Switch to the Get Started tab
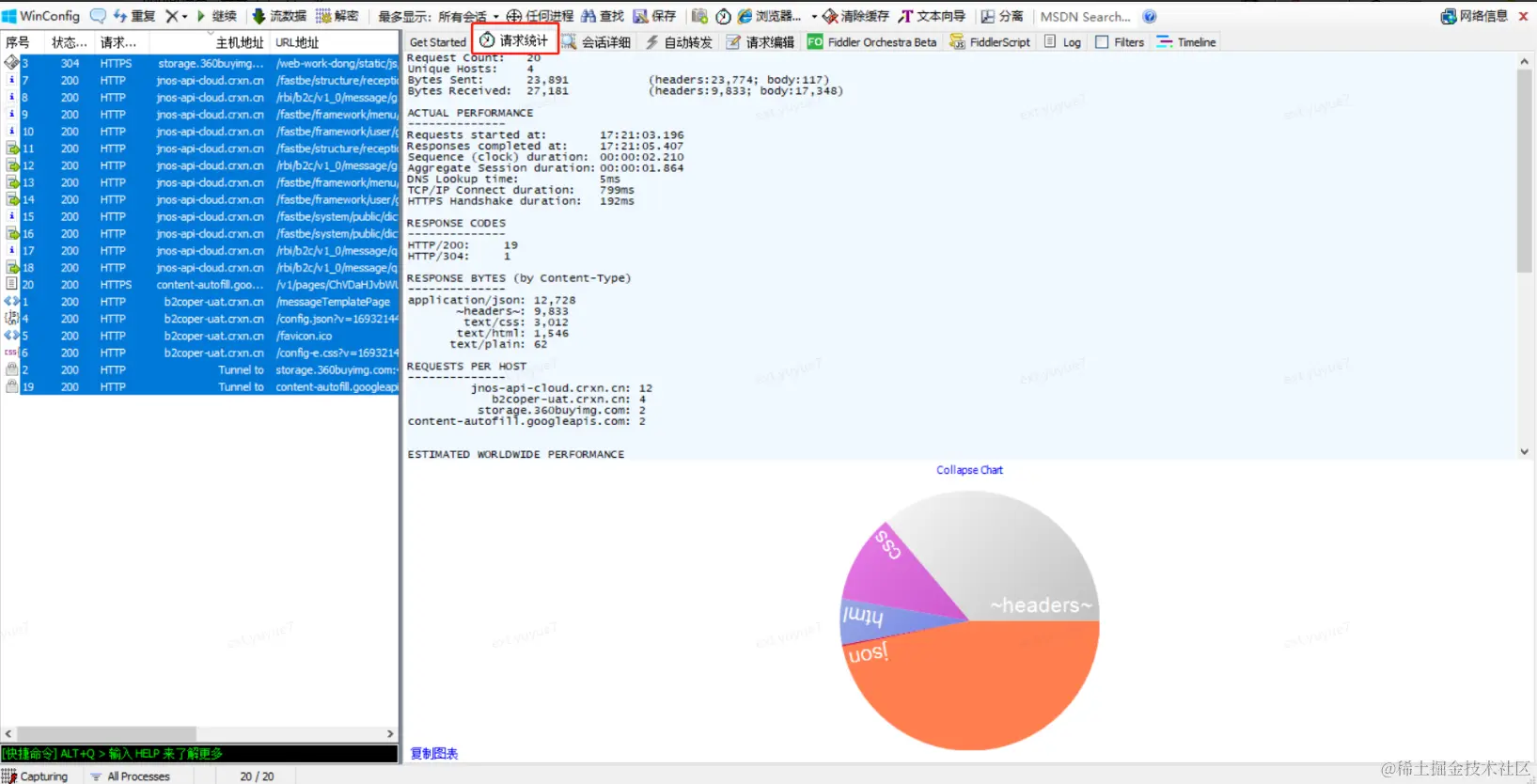This screenshot has height=784, width=1537. click(x=437, y=42)
